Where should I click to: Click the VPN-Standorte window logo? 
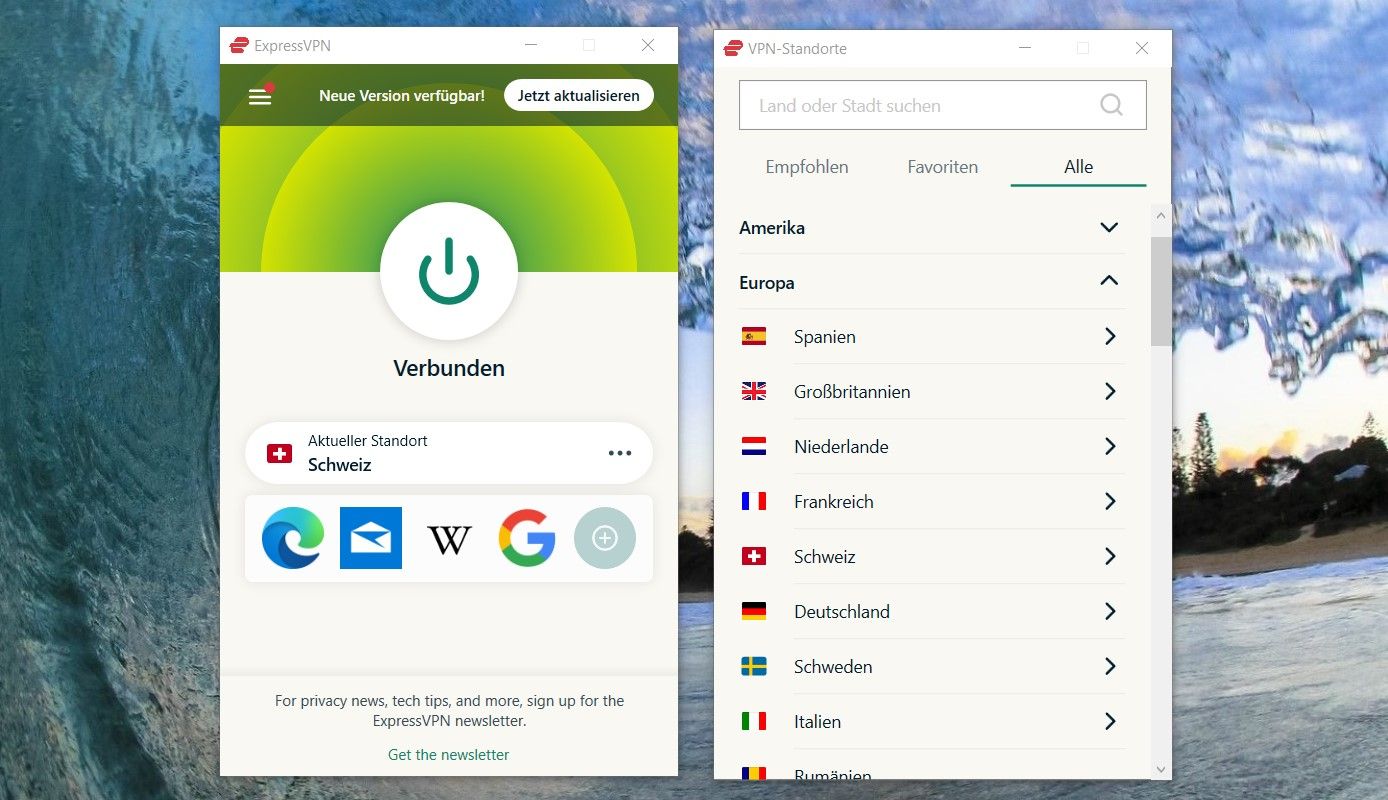(733, 48)
